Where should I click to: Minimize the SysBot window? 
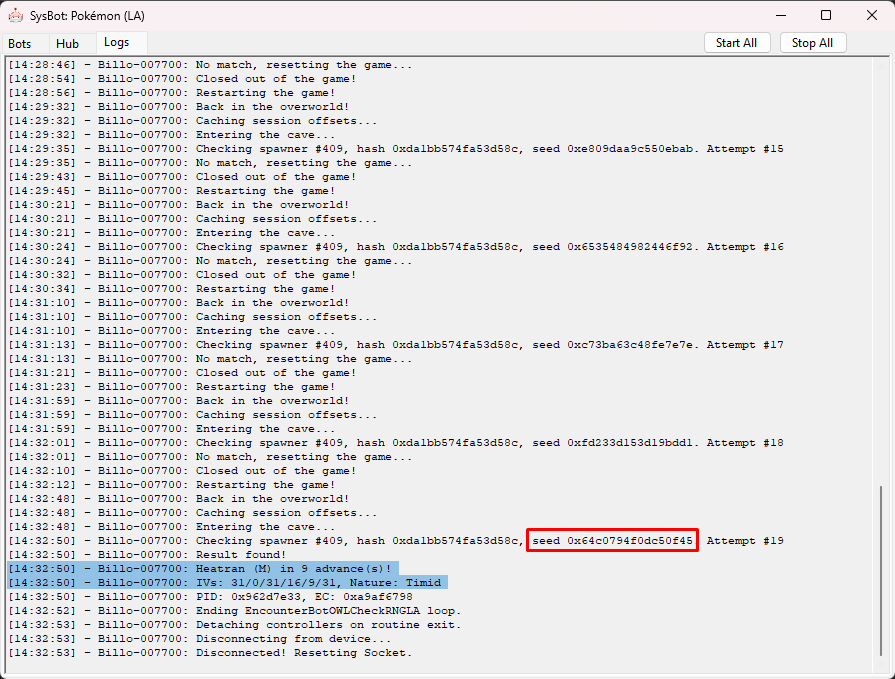tap(781, 15)
